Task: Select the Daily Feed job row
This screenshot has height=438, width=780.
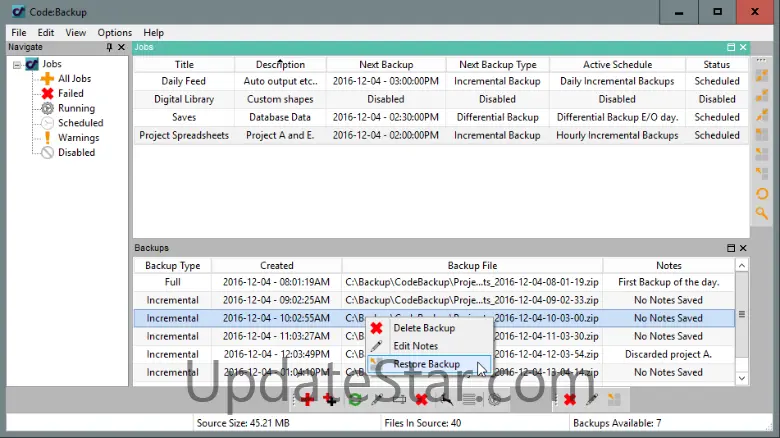Action: pos(441,81)
